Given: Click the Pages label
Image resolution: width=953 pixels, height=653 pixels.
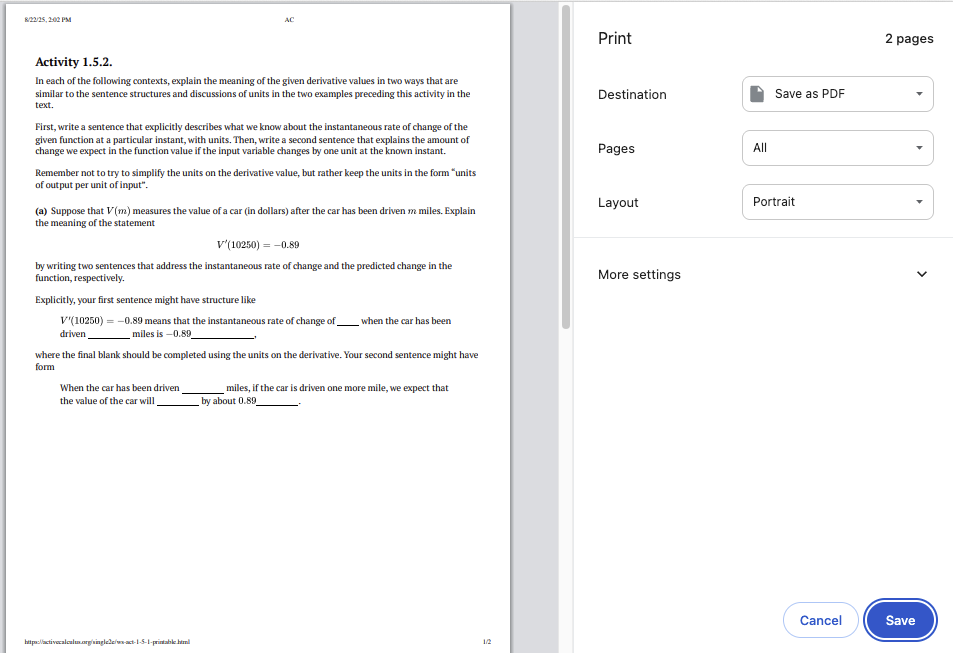Looking at the screenshot, I should pos(616,149).
